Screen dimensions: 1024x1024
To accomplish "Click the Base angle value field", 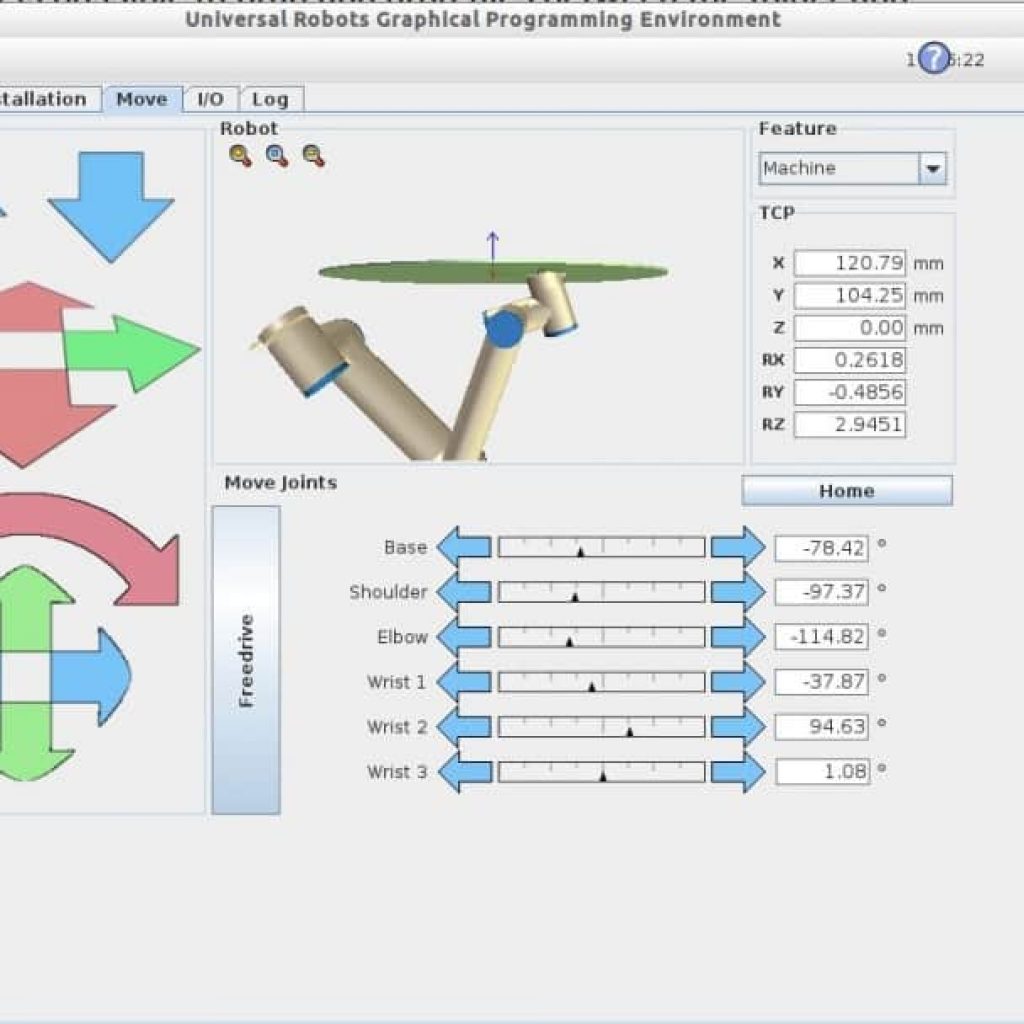I will [821, 548].
